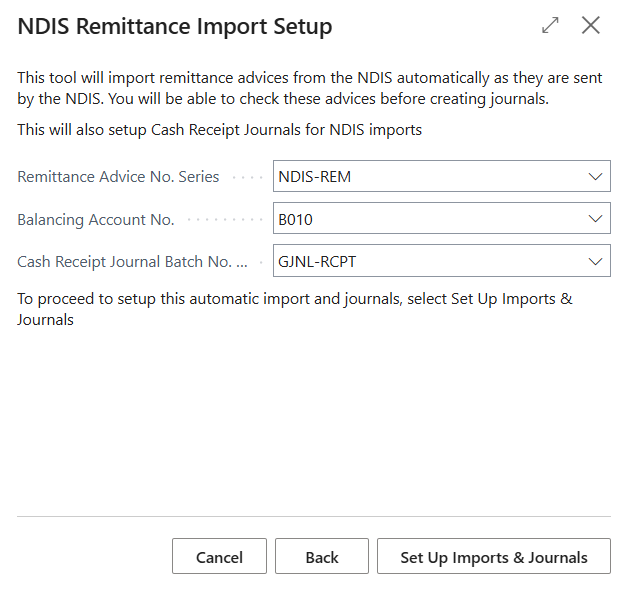Click into the NDIS-REM series field
This screenshot has width=627, height=590.
[441, 176]
